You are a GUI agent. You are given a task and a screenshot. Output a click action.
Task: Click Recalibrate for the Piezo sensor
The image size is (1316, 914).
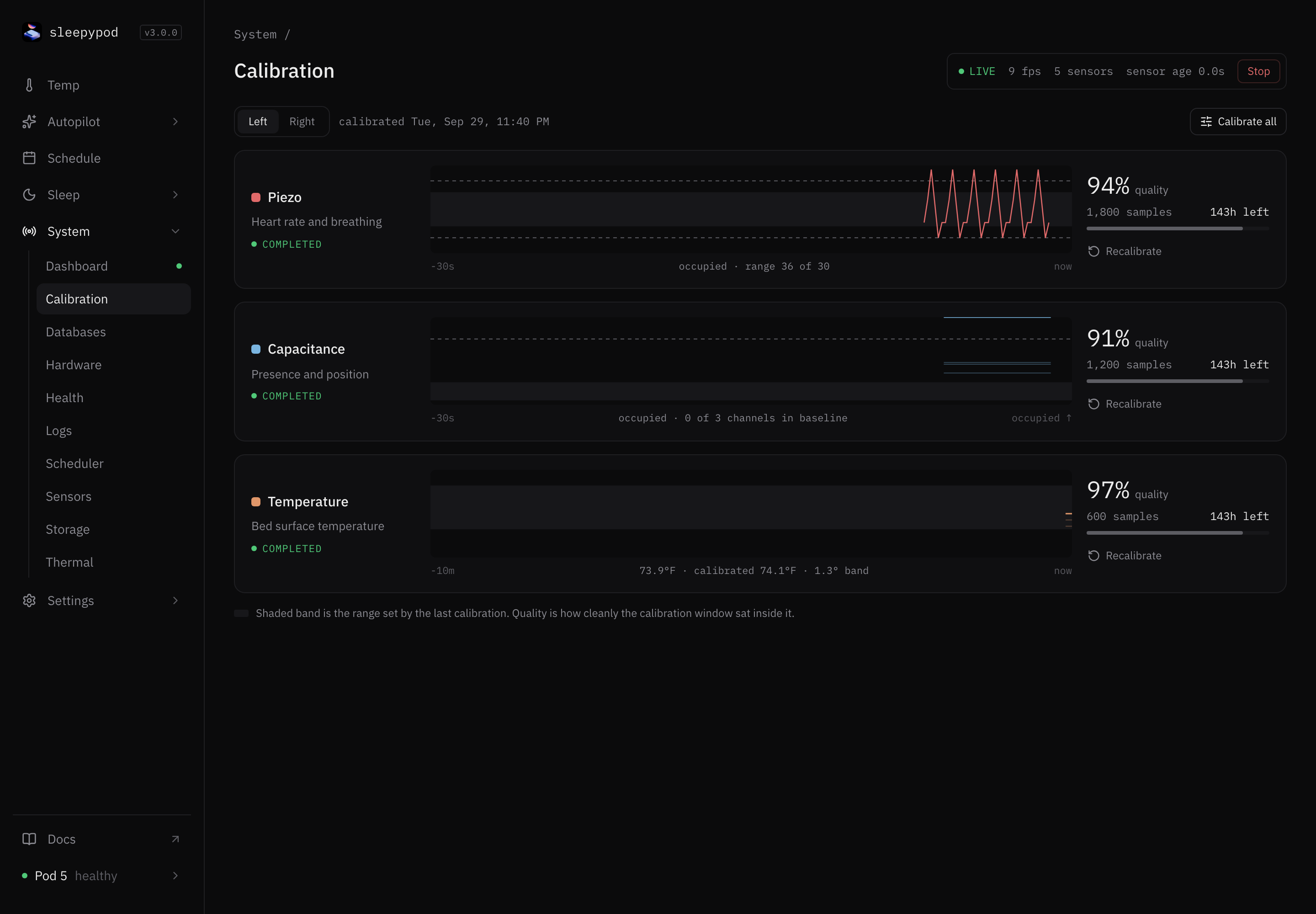[1125, 251]
